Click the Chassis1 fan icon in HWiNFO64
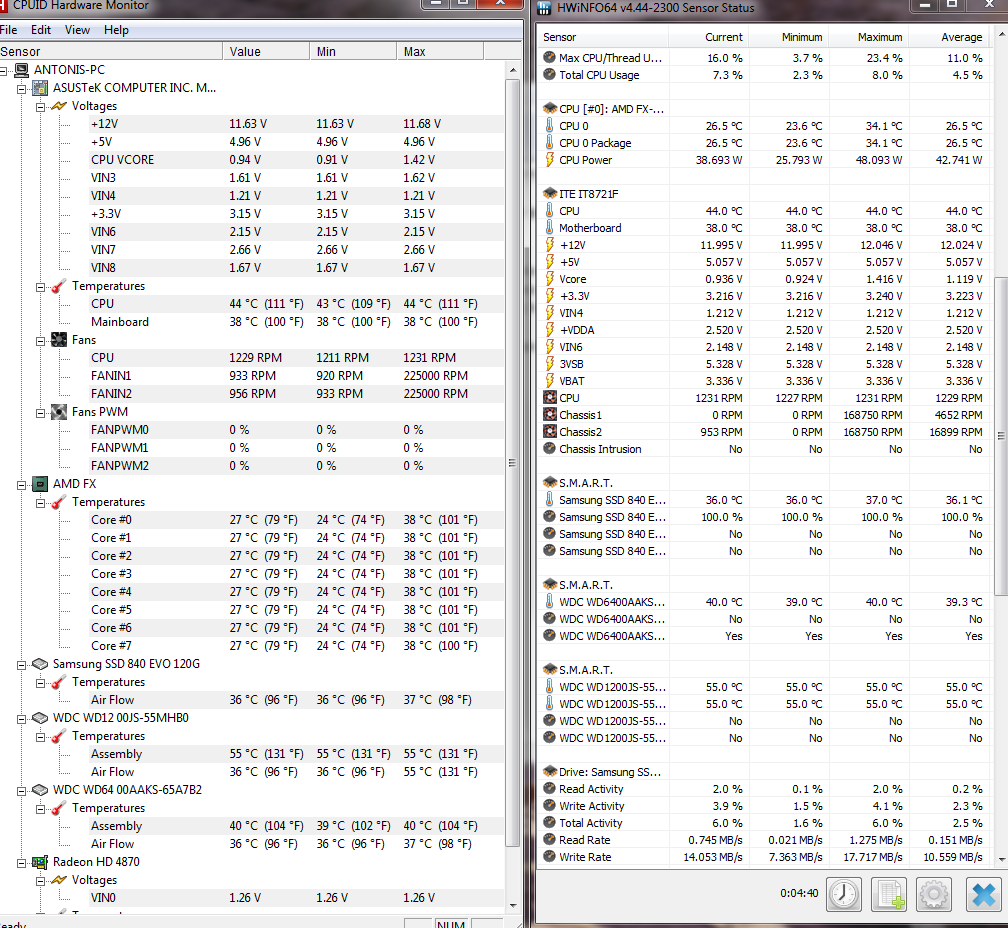The width and height of the screenshot is (1008, 928). point(550,415)
